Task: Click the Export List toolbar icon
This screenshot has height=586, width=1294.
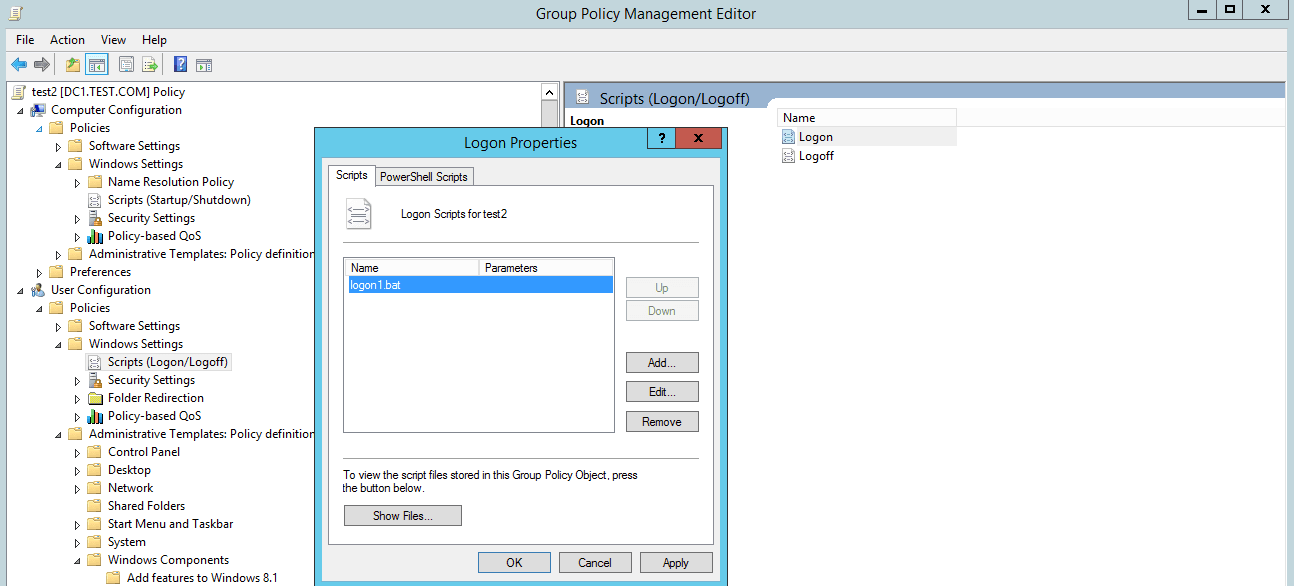Action: click(x=150, y=65)
